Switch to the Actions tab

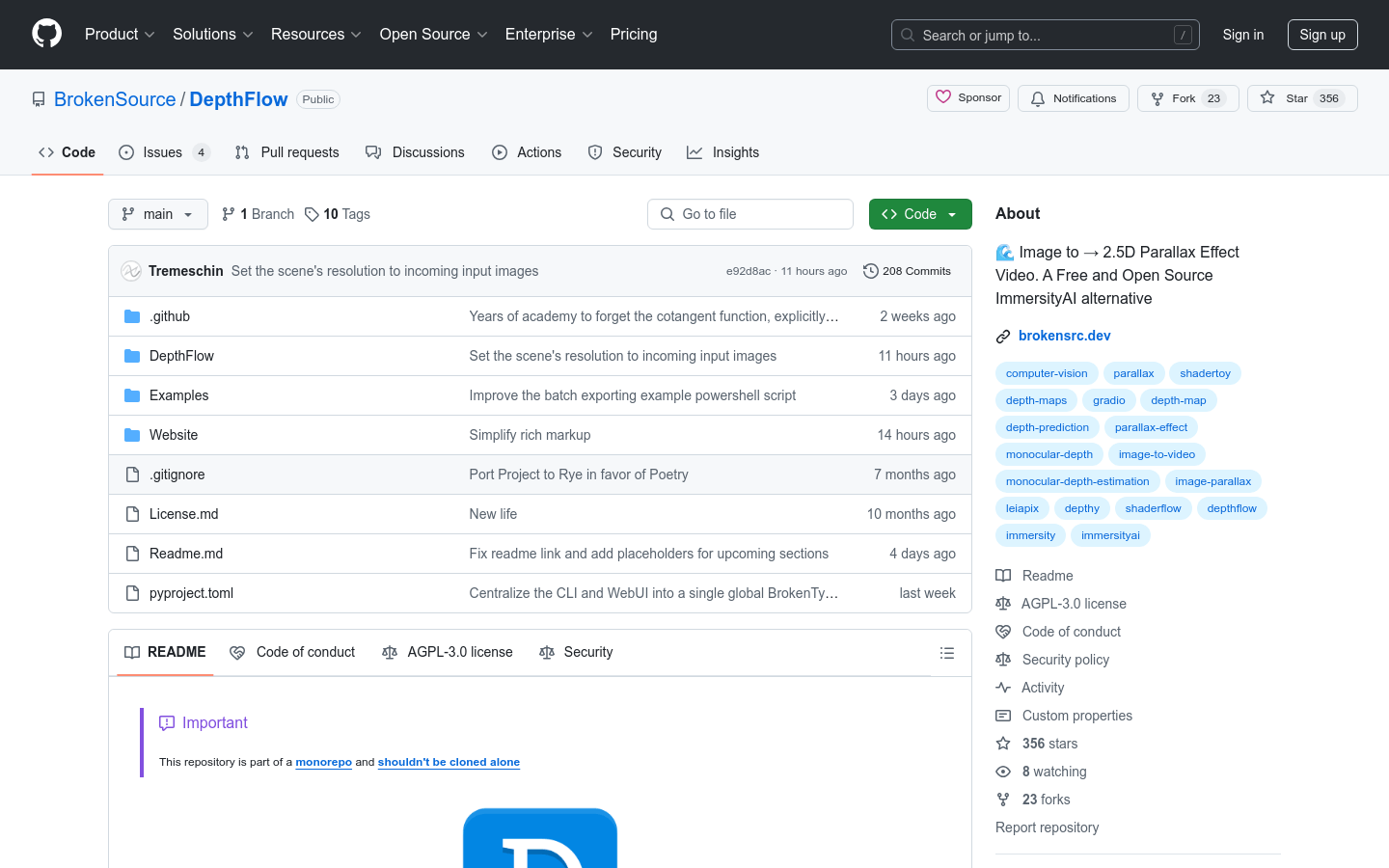click(527, 152)
